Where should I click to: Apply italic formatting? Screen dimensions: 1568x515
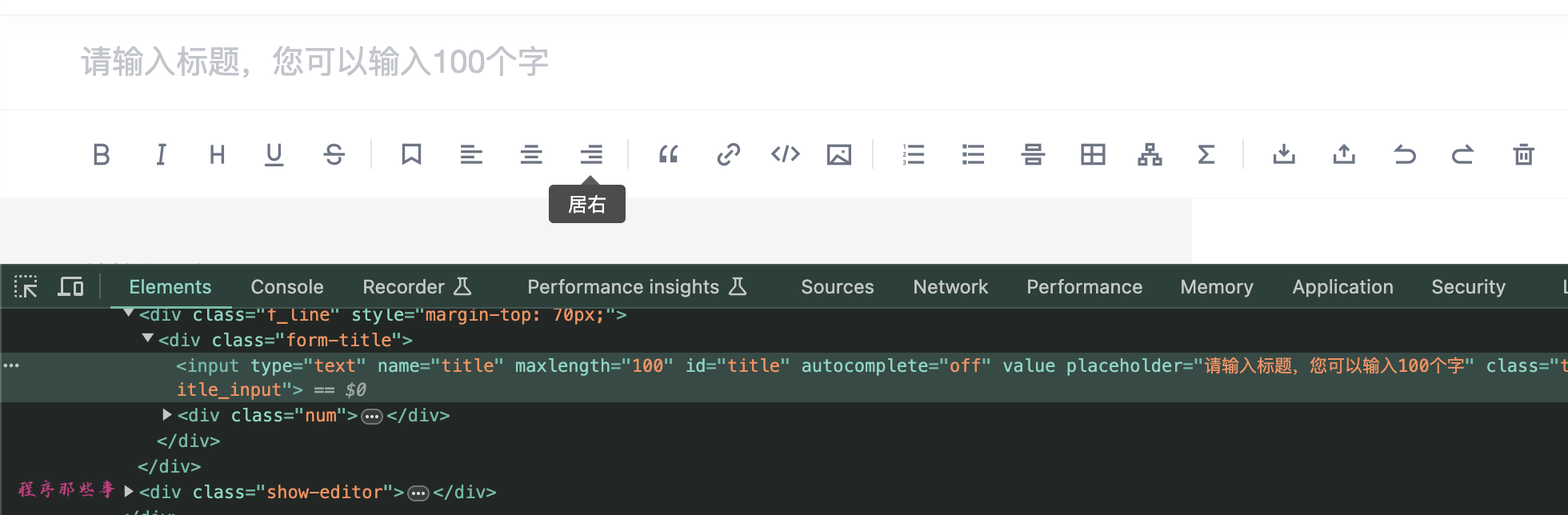point(161,154)
